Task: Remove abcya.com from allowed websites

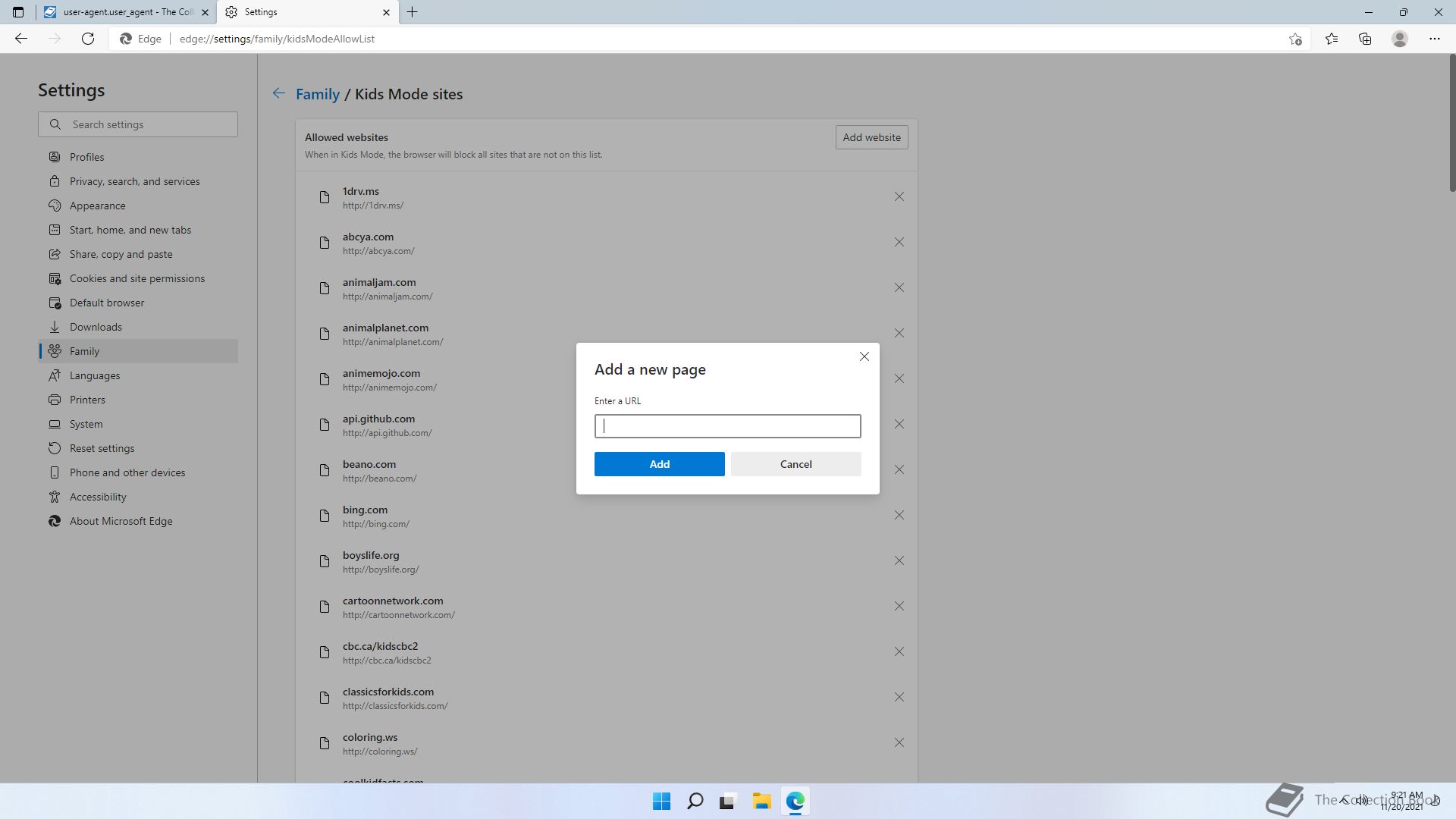Action: pos(899,243)
